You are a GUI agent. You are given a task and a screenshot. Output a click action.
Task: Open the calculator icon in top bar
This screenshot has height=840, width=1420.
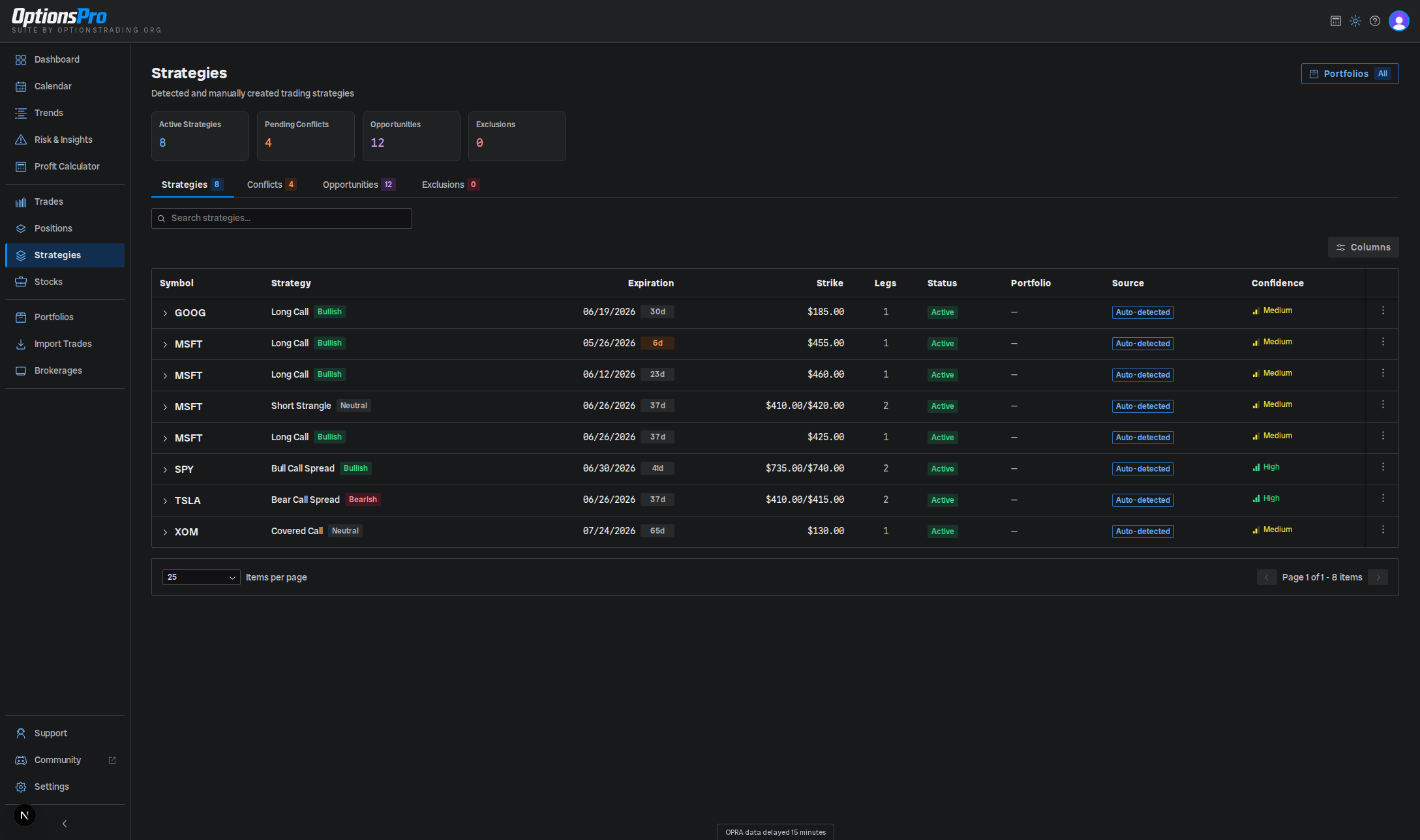click(1336, 21)
